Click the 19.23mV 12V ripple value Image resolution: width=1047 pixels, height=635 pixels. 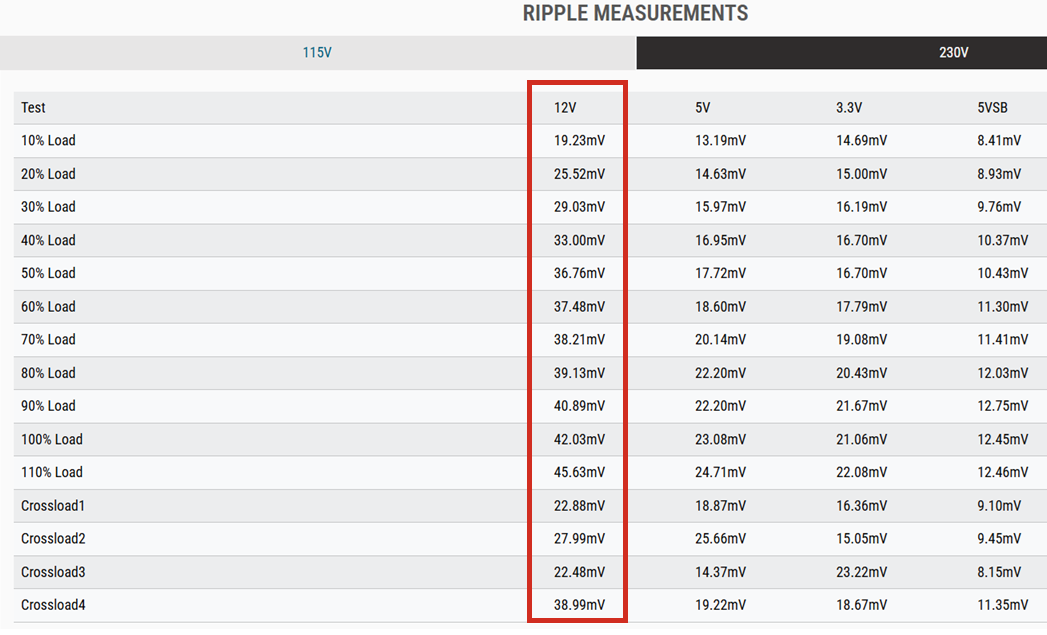tap(579, 140)
